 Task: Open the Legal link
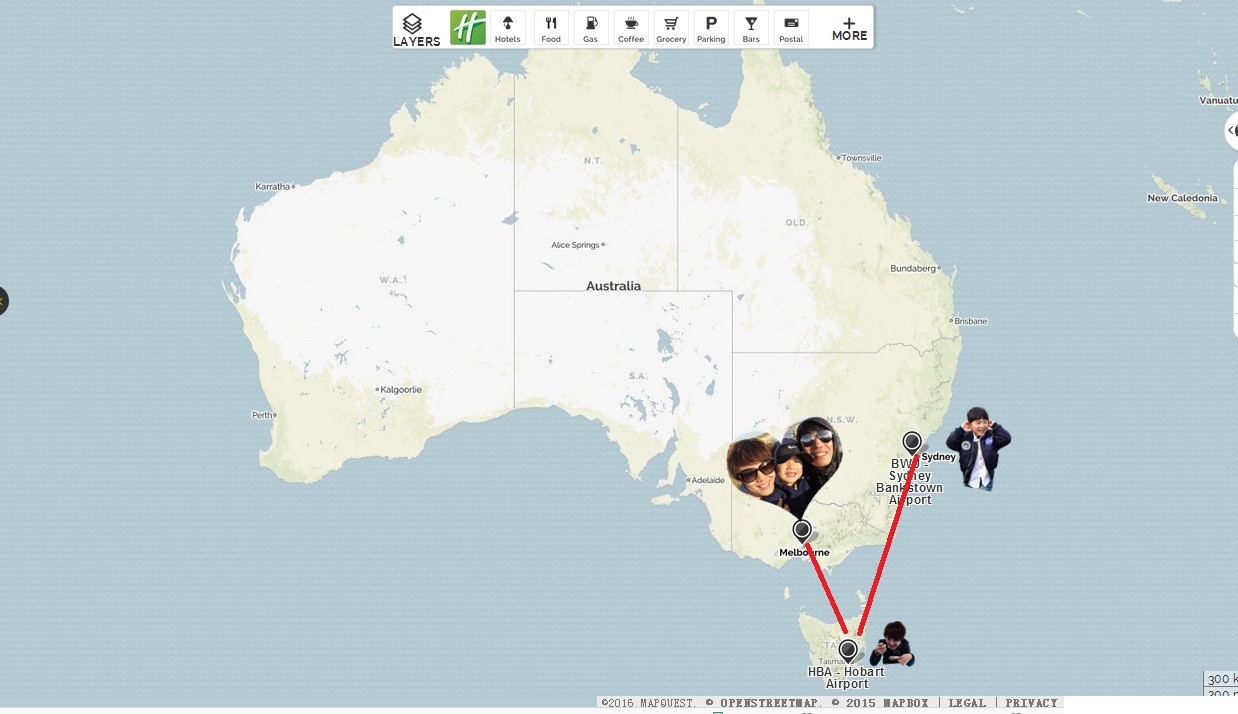coord(966,703)
